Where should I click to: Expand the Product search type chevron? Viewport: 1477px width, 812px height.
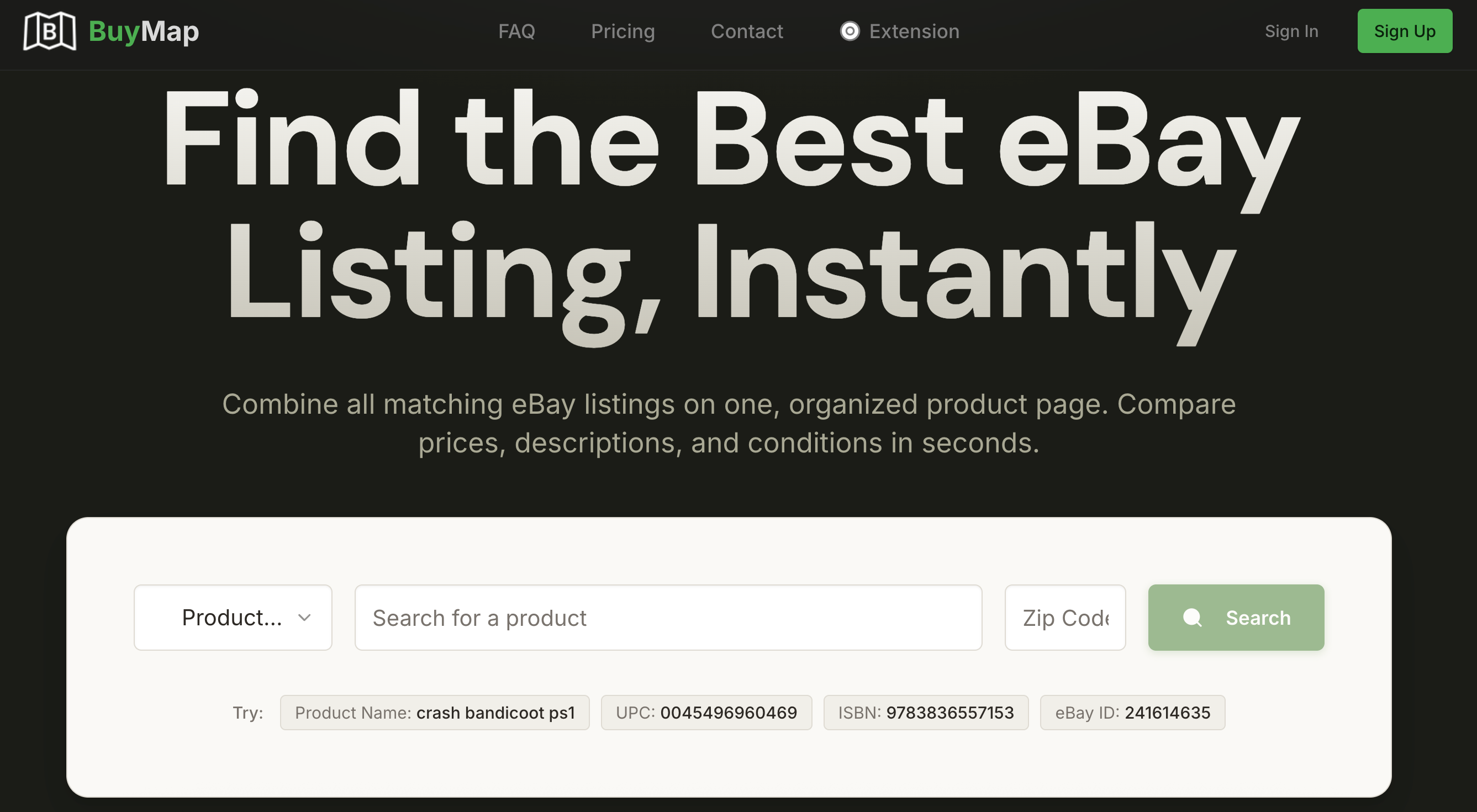(x=304, y=618)
